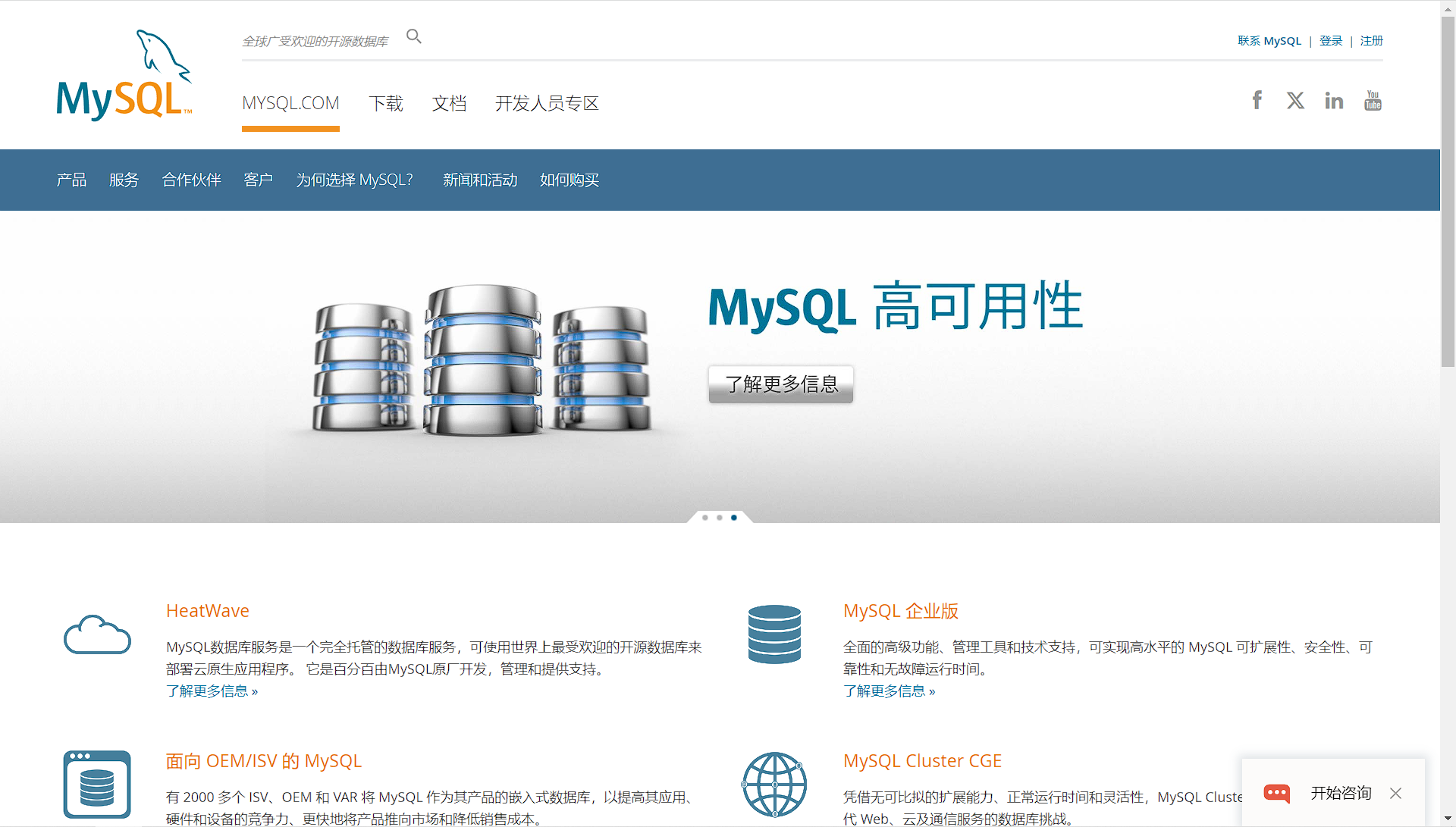Click the 了解更多信息 banner button
The height and width of the screenshot is (827, 1456).
pos(781,384)
